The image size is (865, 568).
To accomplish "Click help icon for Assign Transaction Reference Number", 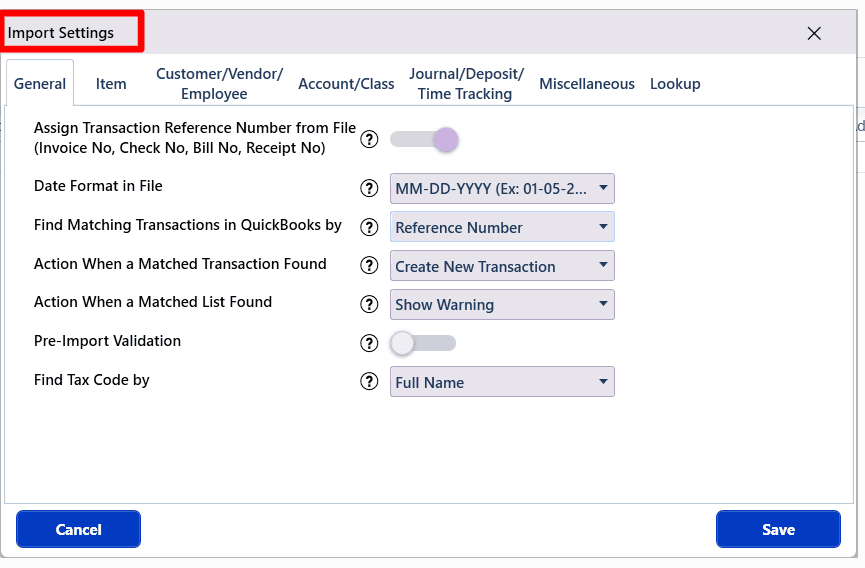I will [369, 140].
